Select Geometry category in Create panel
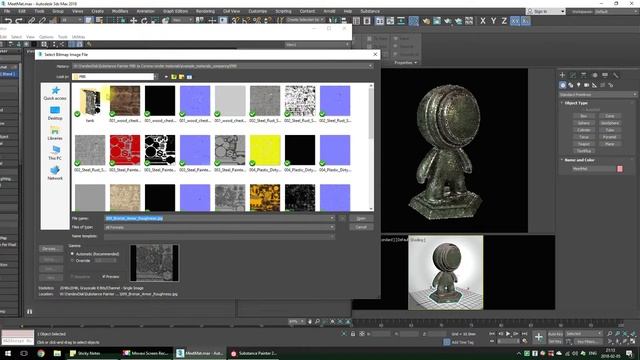Image resolution: width=640 pixels, height=360 pixels. click(x=563, y=85)
